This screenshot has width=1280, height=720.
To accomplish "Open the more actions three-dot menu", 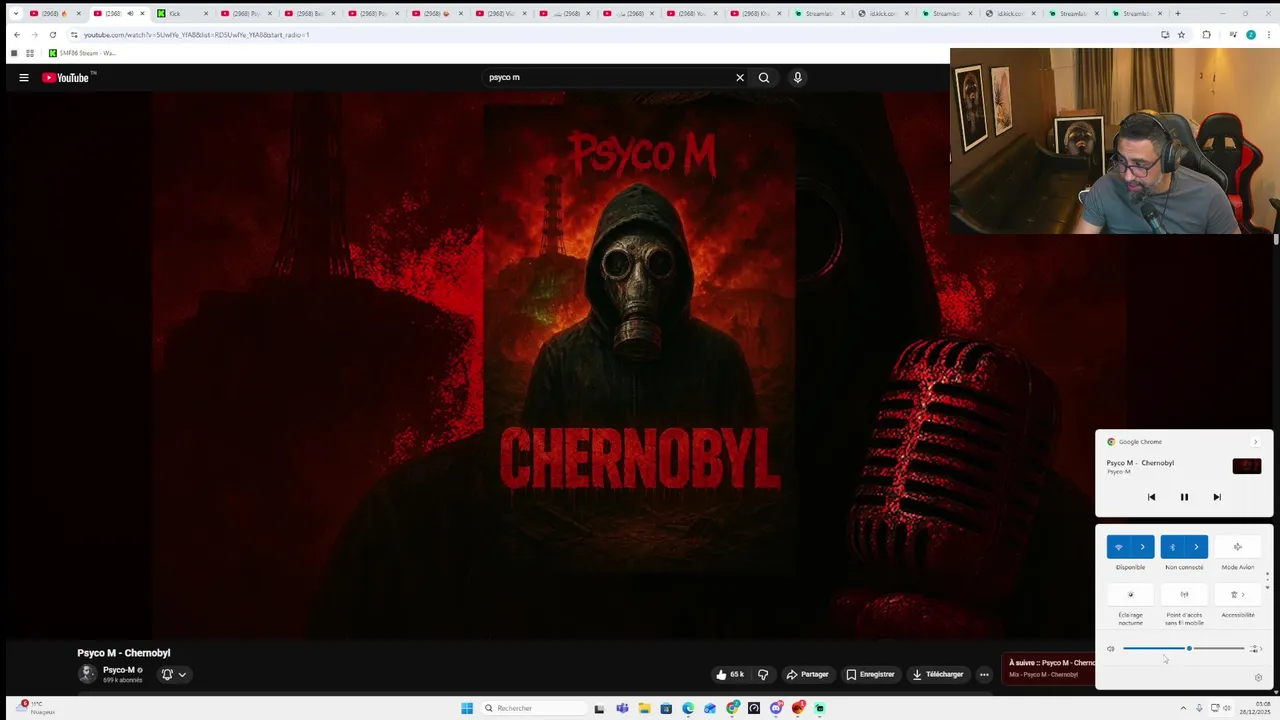I will [984, 674].
